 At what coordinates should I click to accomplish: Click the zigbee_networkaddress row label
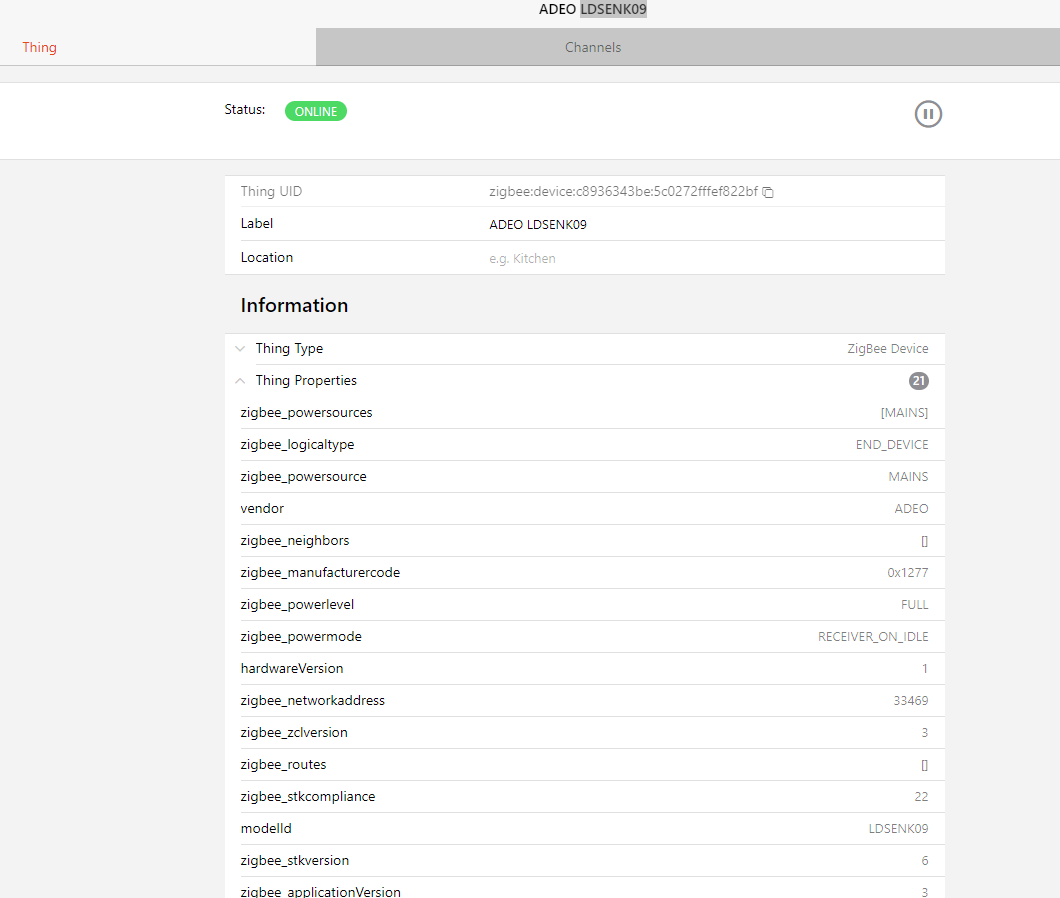pos(312,701)
